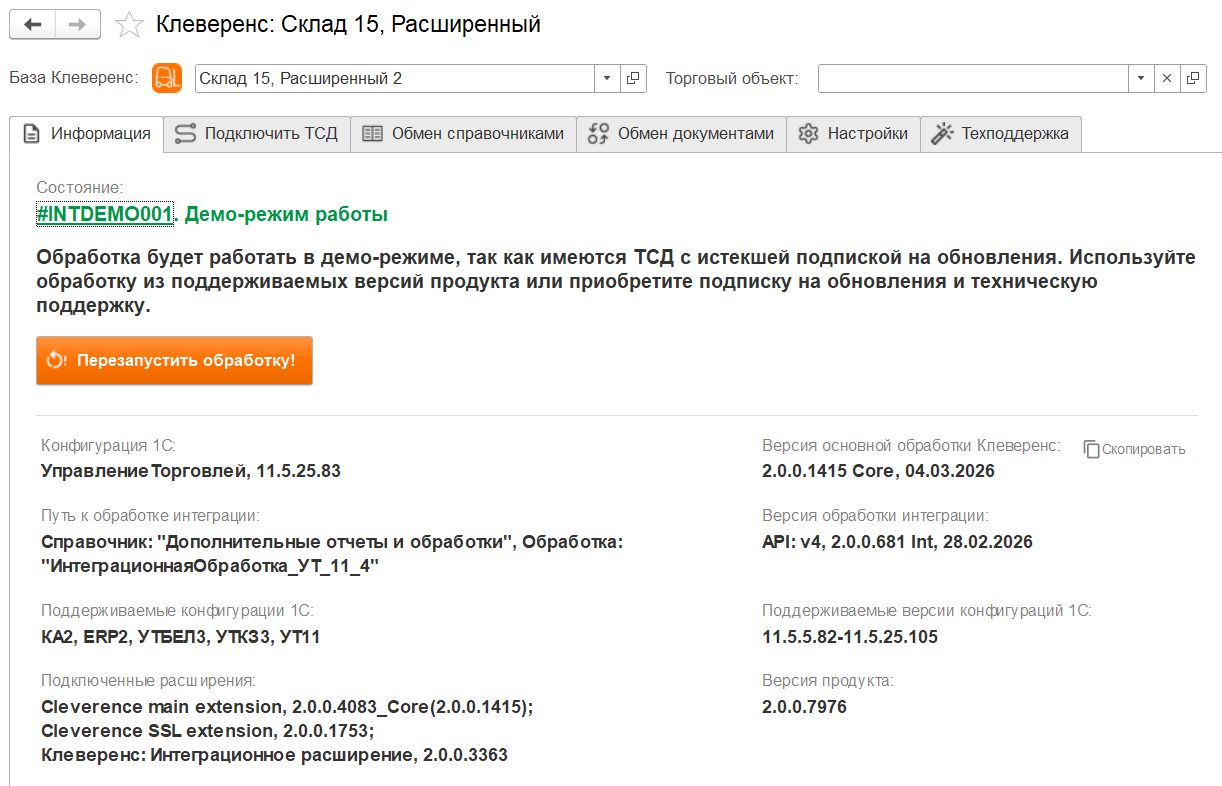The width and height of the screenshot is (1222, 786).
Task: Clear the Торговый объект field
Action: pos(1166,78)
